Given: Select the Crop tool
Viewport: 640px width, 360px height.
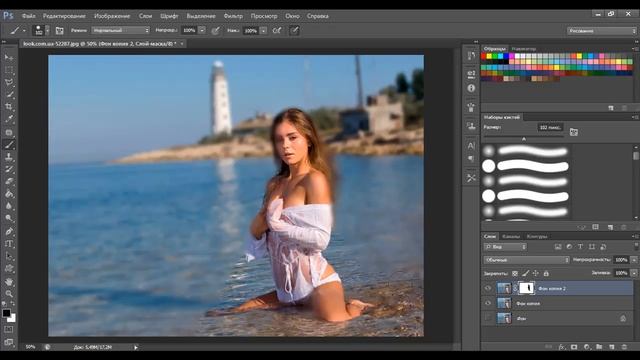Looking at the screenshot, I should tap(9, 107).
